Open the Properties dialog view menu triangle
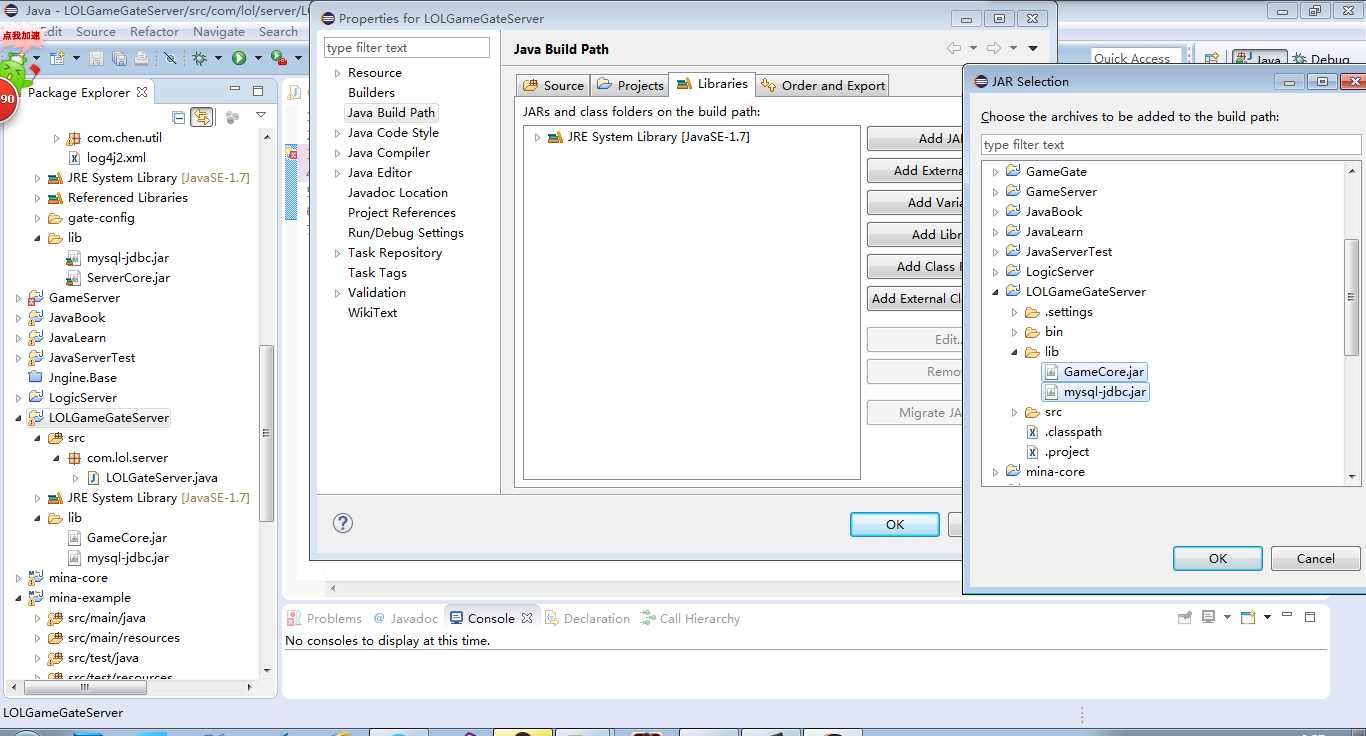This screenshot has width=1366, height=736. coord(1033,48)
